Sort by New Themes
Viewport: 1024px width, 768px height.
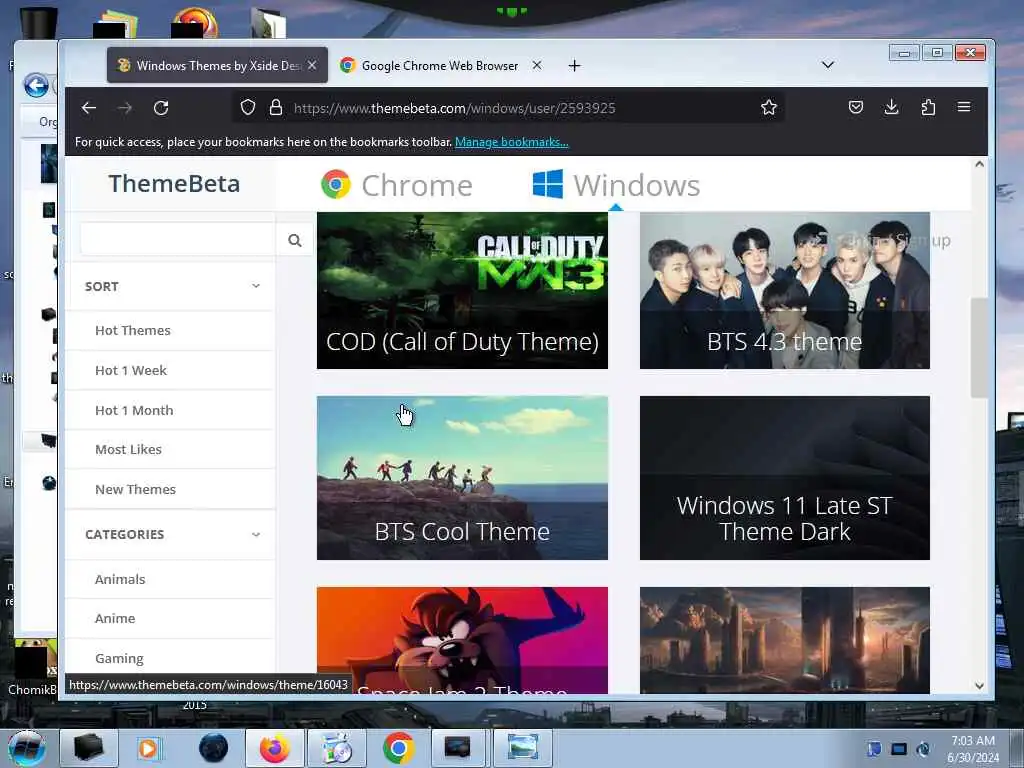tap(135, 489)
